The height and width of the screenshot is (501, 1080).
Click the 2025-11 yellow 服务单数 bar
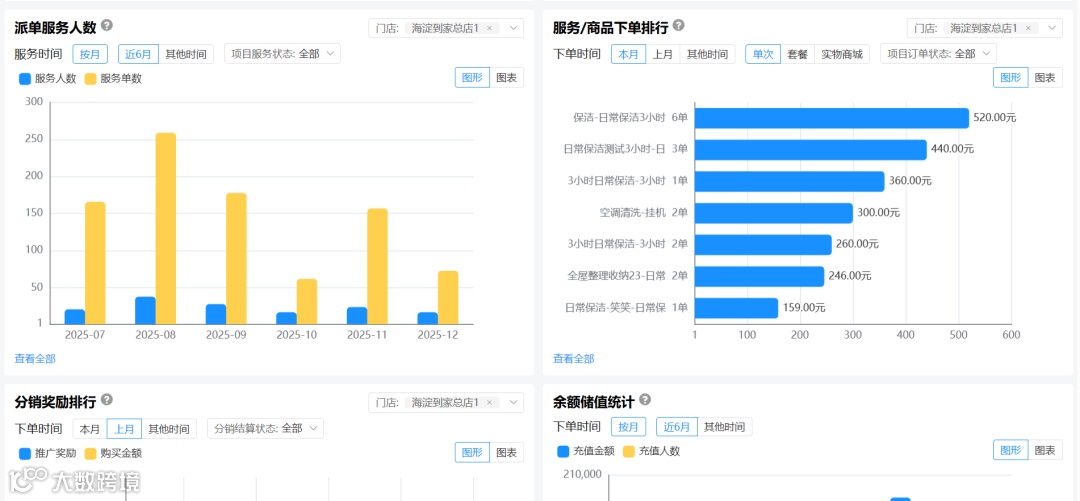[x=377, y=266]
